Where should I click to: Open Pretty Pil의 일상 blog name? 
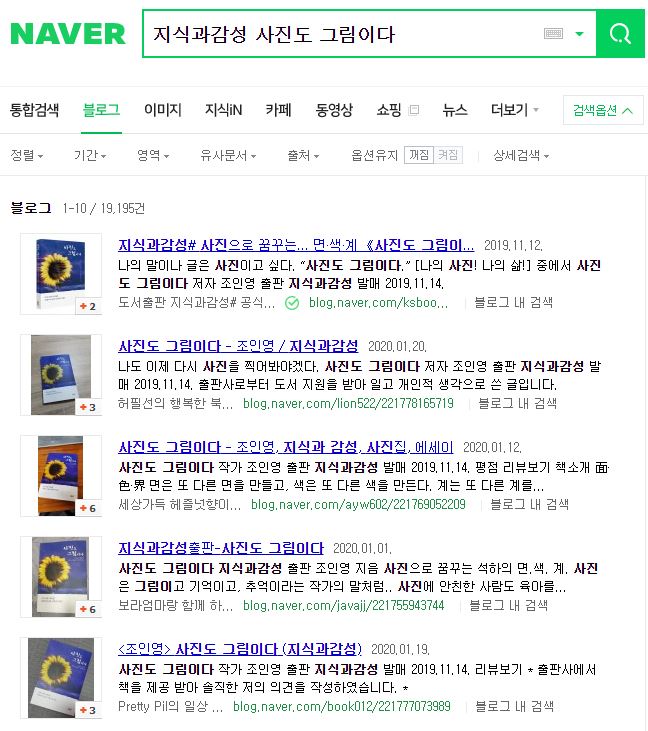click(x=170, y=707)
